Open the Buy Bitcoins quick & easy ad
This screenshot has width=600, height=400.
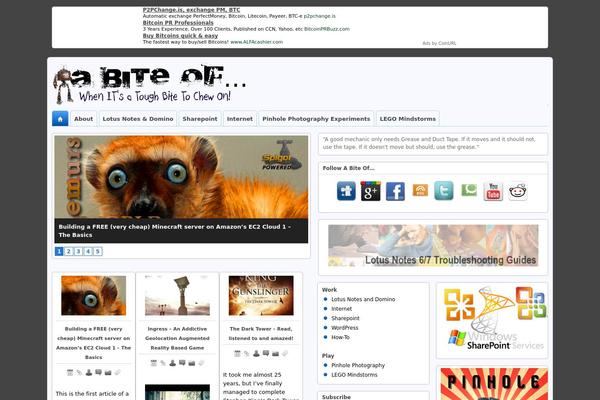click(x=180, y=36)
